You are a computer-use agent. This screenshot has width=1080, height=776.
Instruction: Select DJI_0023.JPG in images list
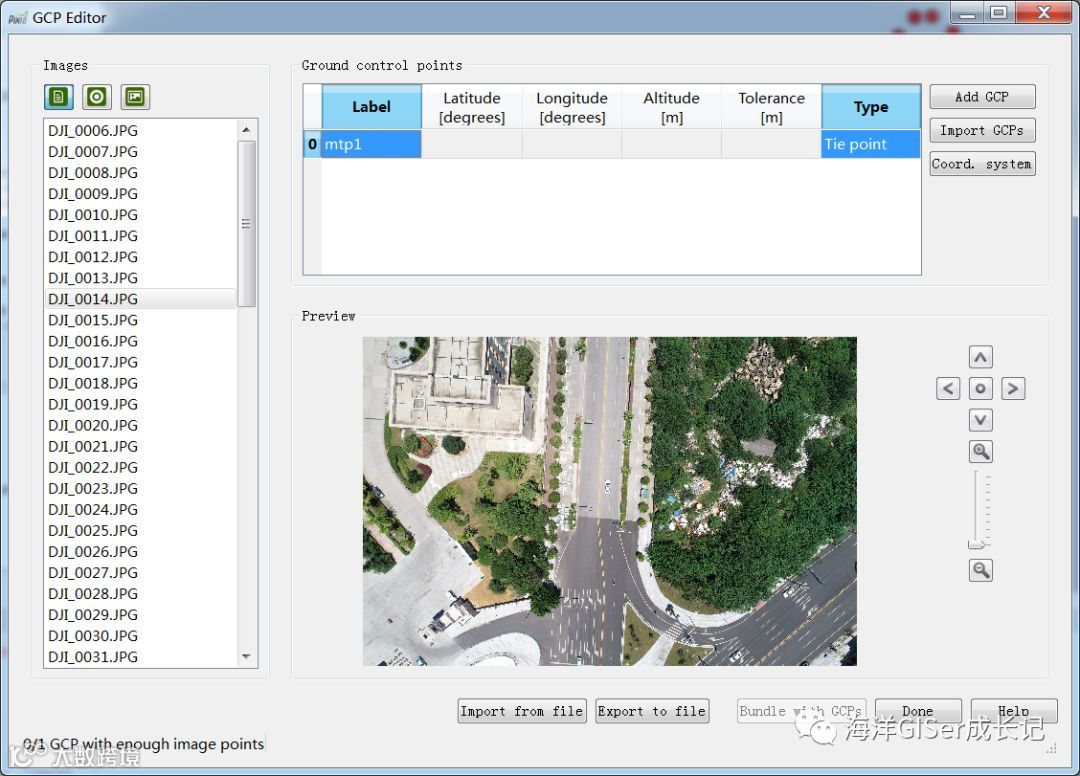tap(141, 488)
